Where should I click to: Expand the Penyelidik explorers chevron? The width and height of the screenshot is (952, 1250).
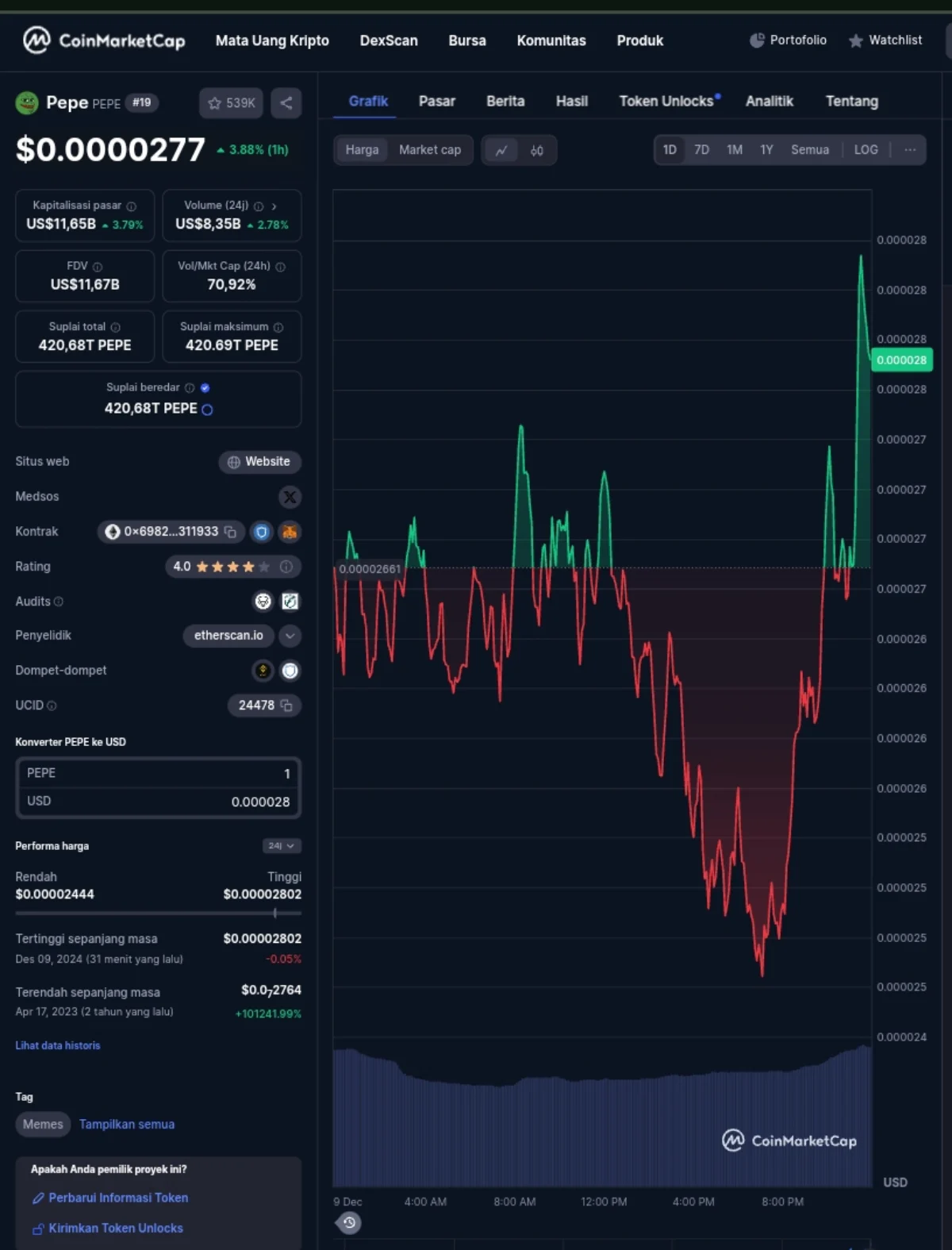point(290,636)
